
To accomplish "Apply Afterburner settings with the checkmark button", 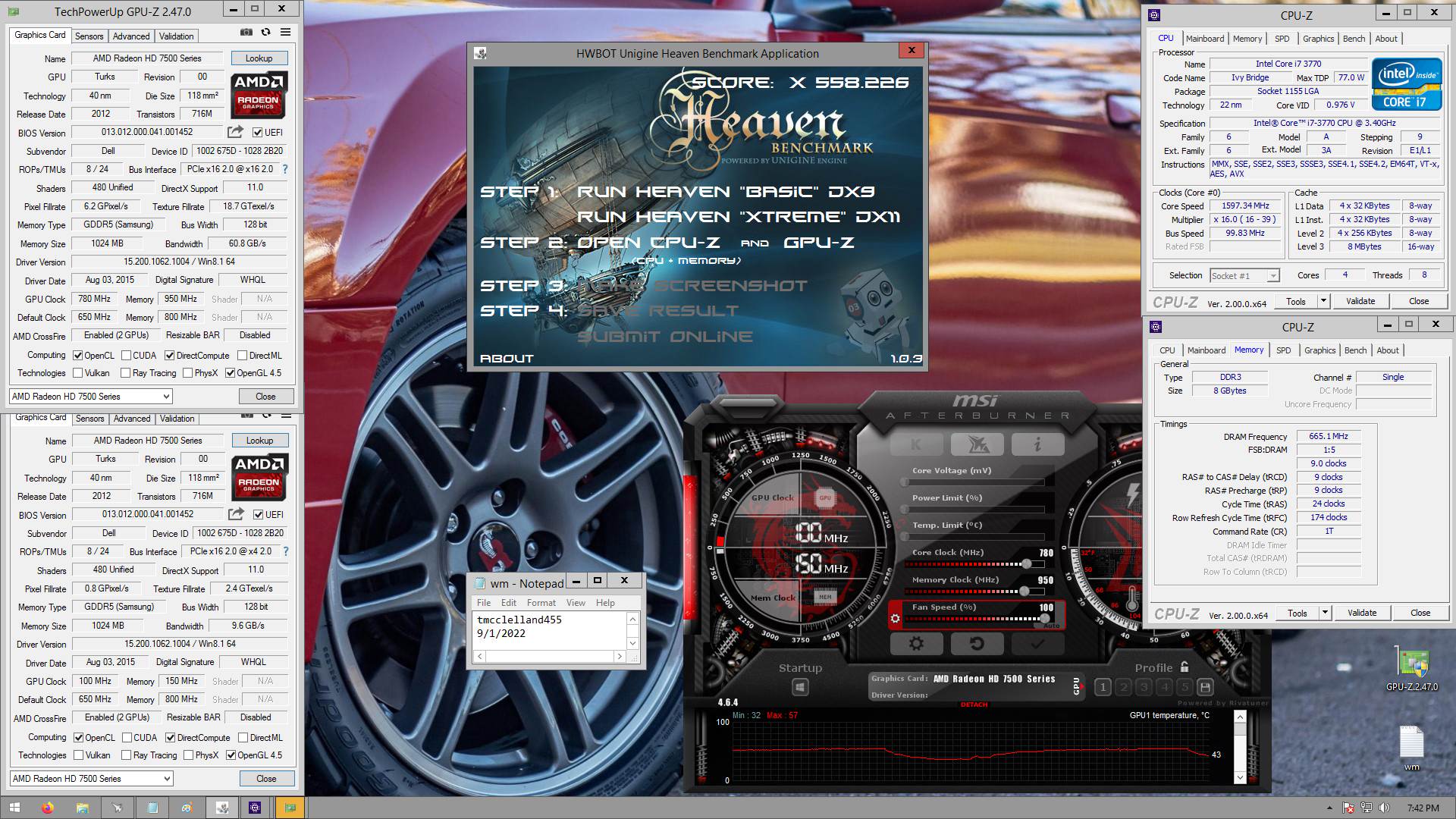I will pos(1037,643).
